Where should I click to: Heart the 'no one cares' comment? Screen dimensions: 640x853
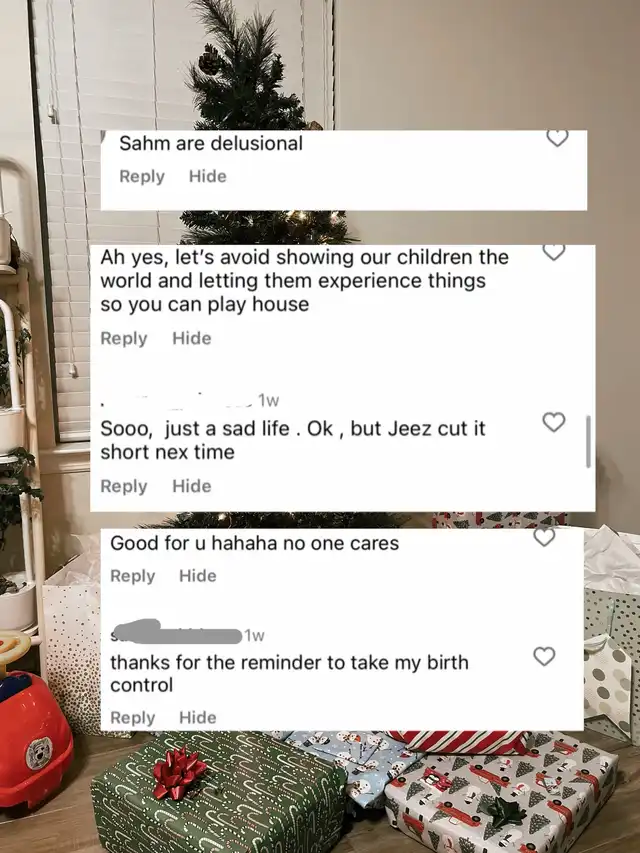coord(544,537)
